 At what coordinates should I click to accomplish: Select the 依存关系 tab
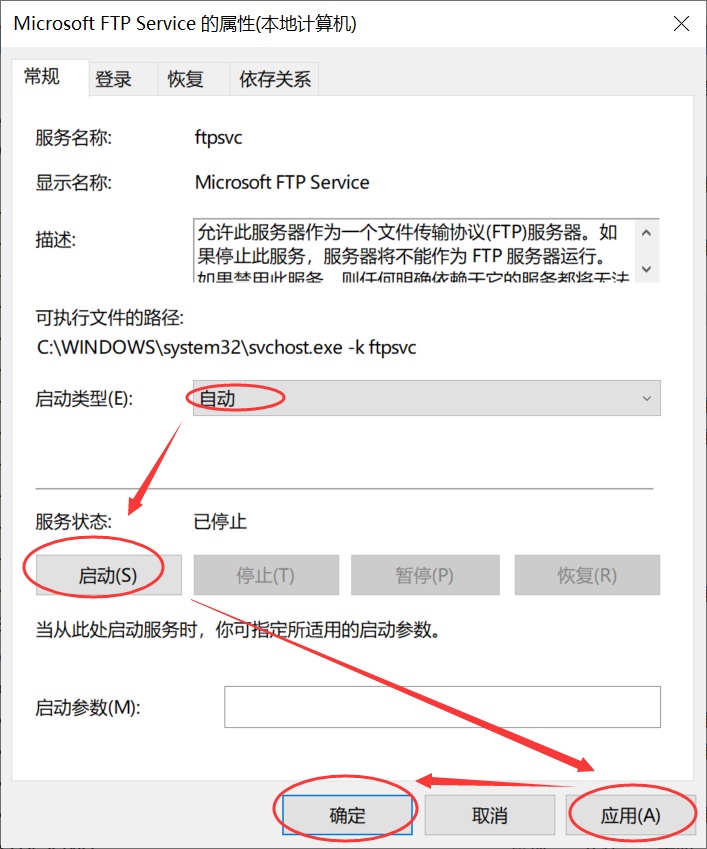point(275,80)
